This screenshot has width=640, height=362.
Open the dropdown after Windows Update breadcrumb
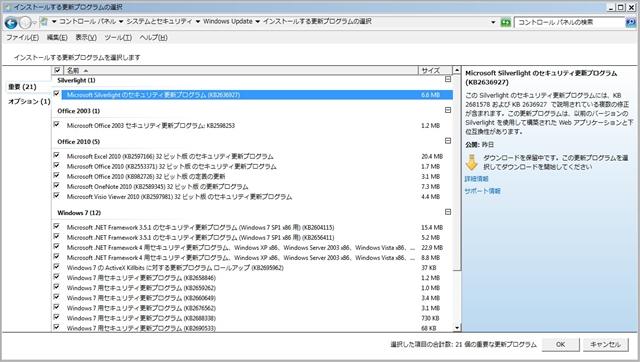pyautogui.click(x=258, y=22)
